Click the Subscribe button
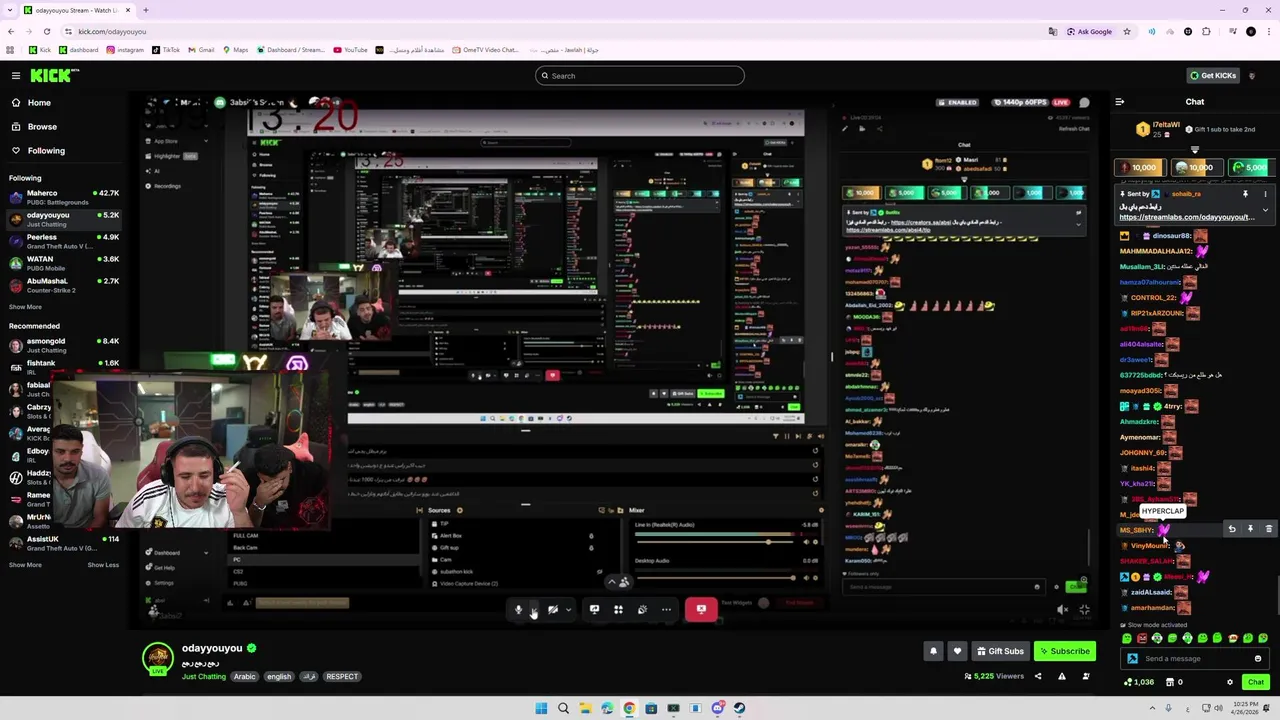The height and width of the screenshot is (720, 1280). point(1064,651)
